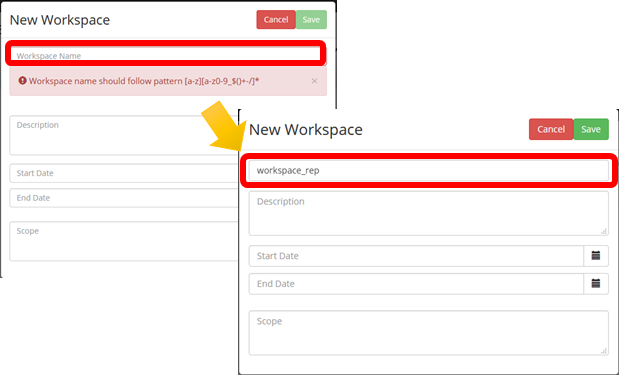The image size is (619, 375).
Task: Dismiss the workspace name pattern error alert
Action: point(314,81)
